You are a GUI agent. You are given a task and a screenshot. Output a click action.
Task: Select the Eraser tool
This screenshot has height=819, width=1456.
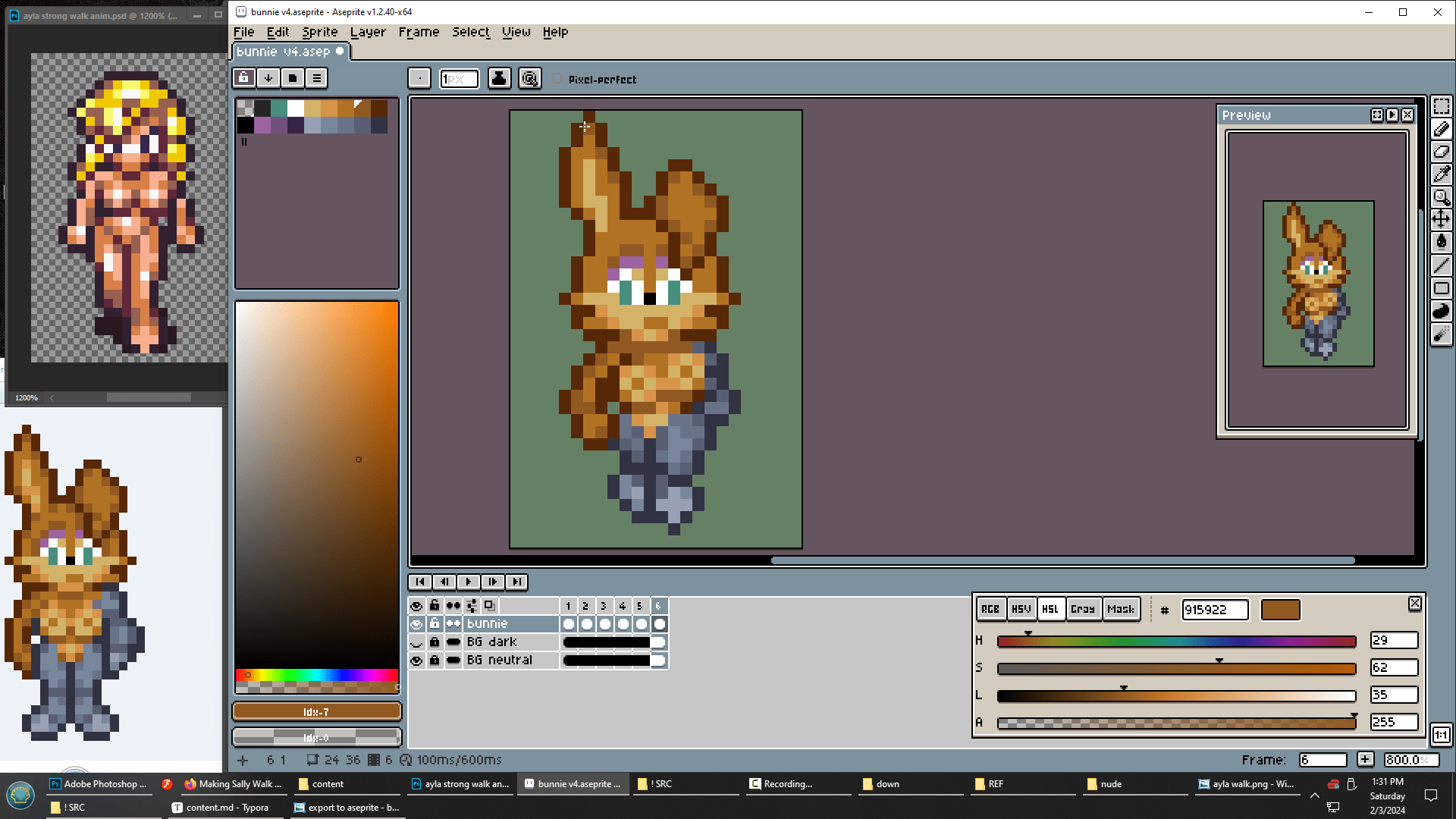coord(1441,152)
